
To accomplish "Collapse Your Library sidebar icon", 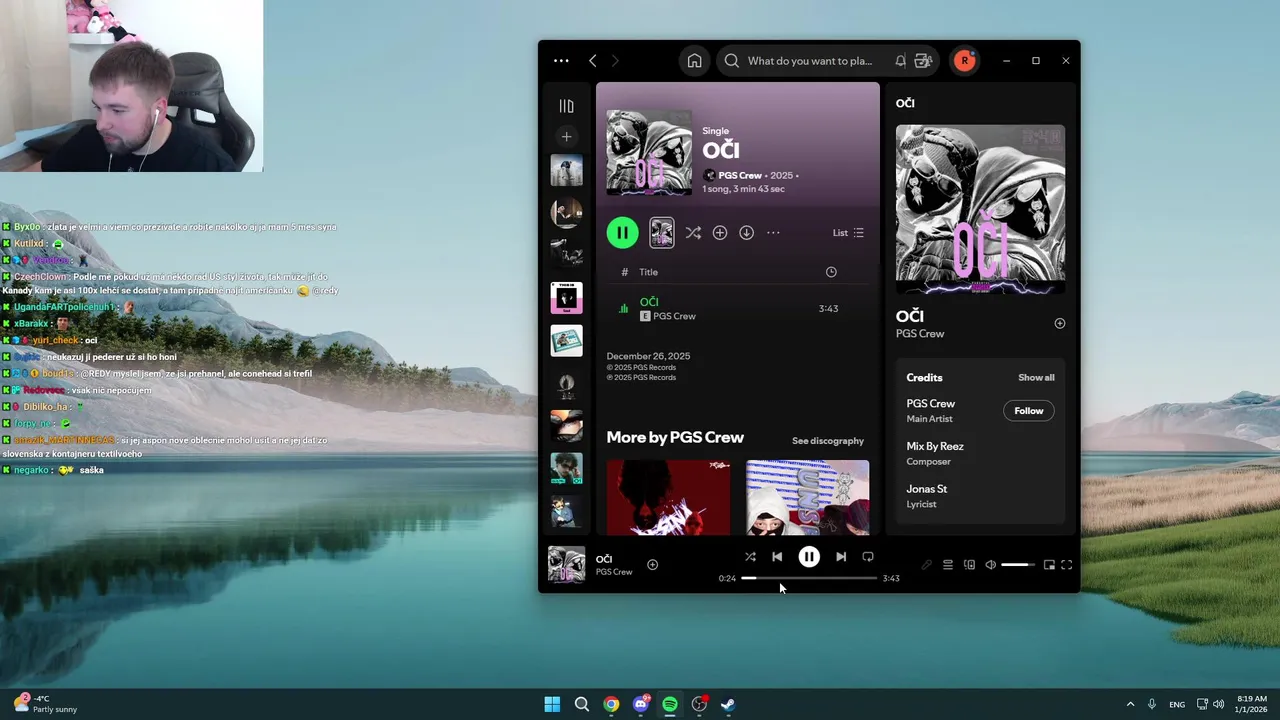I will click(566, 106).
